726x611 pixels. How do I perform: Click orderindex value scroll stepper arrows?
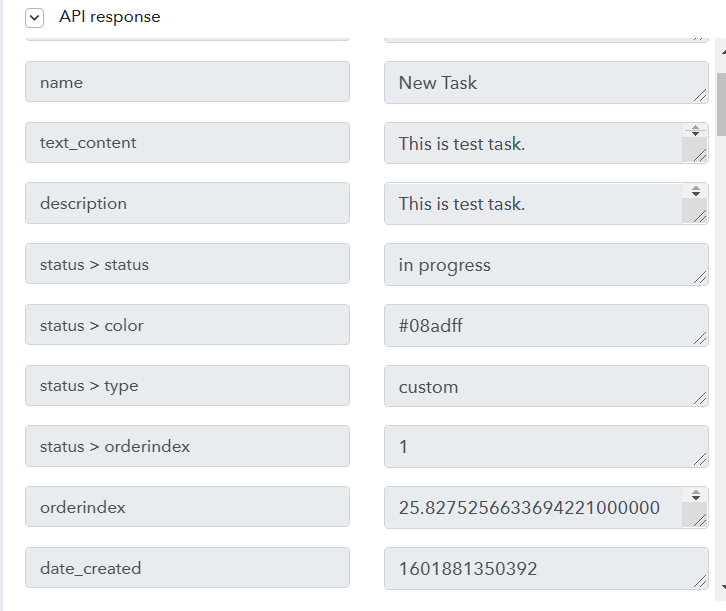click(x=695, y=495)
